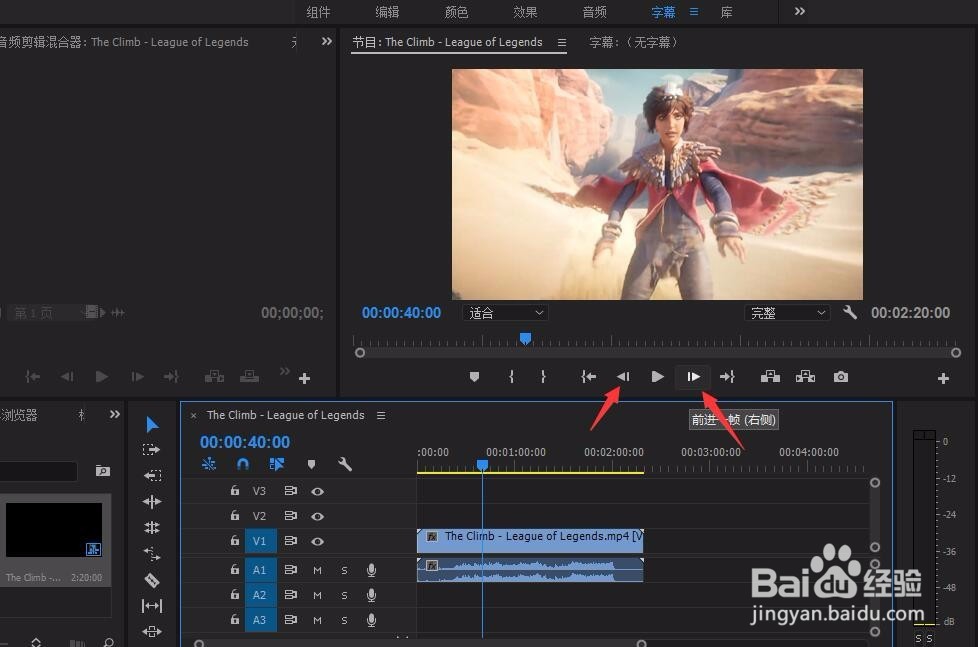Solo the A3 audio track

pyautogui.click(x=344, y=620)
